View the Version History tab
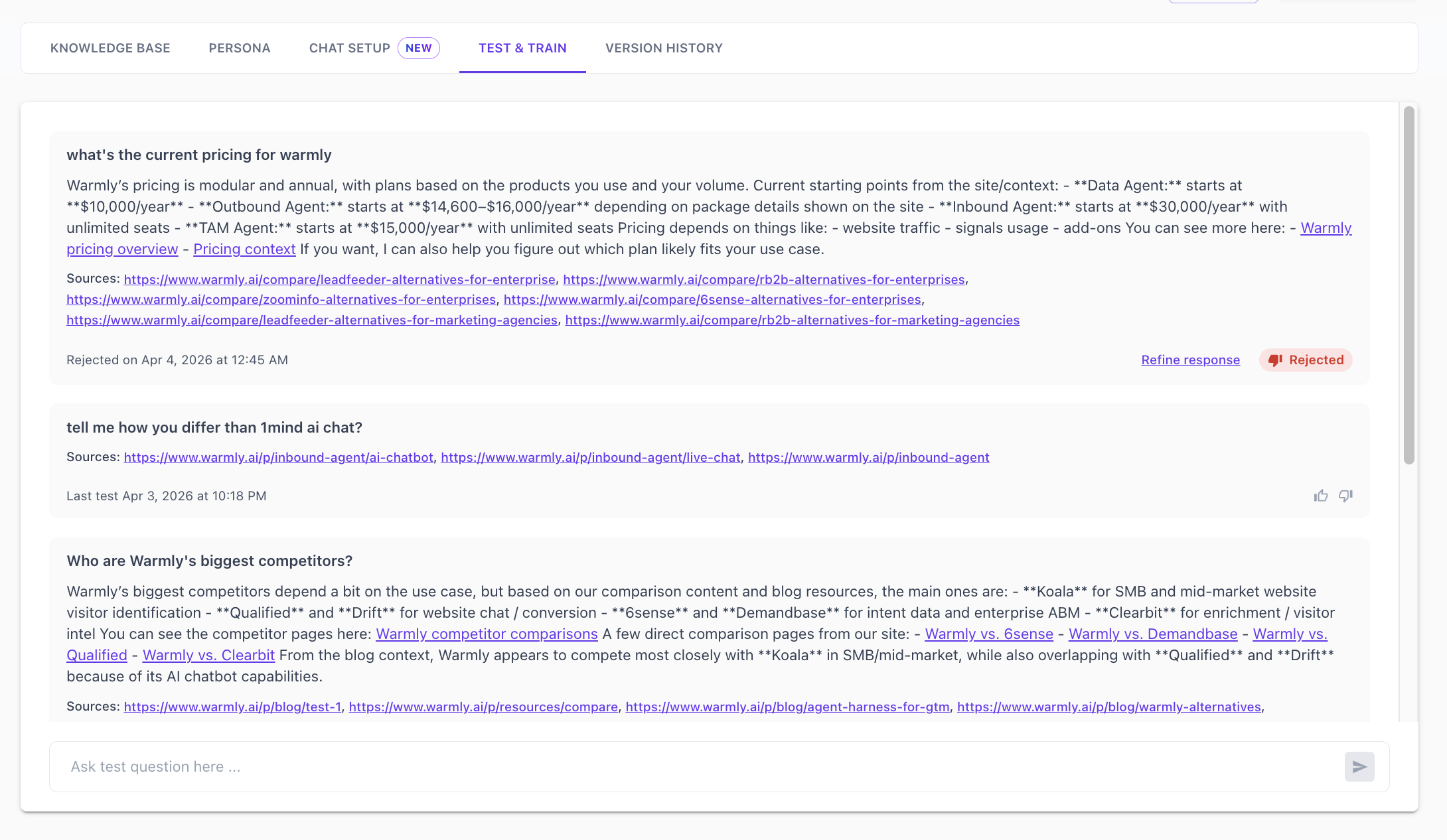Screen dimensions: 1447x840 [x=663, y=48]
